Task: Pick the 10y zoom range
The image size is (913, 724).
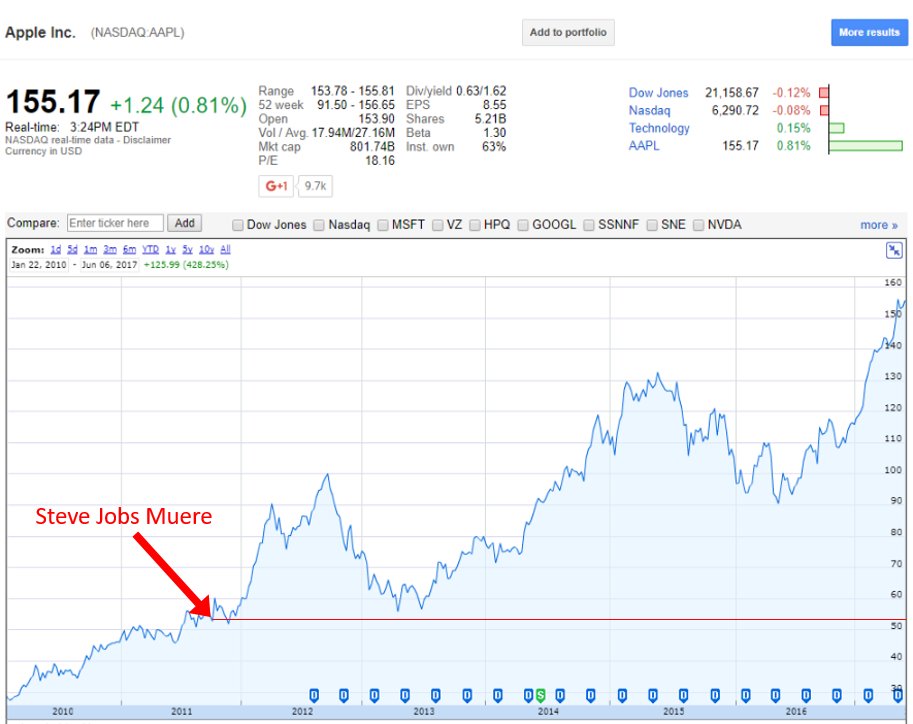Action: tap(207, 249)
